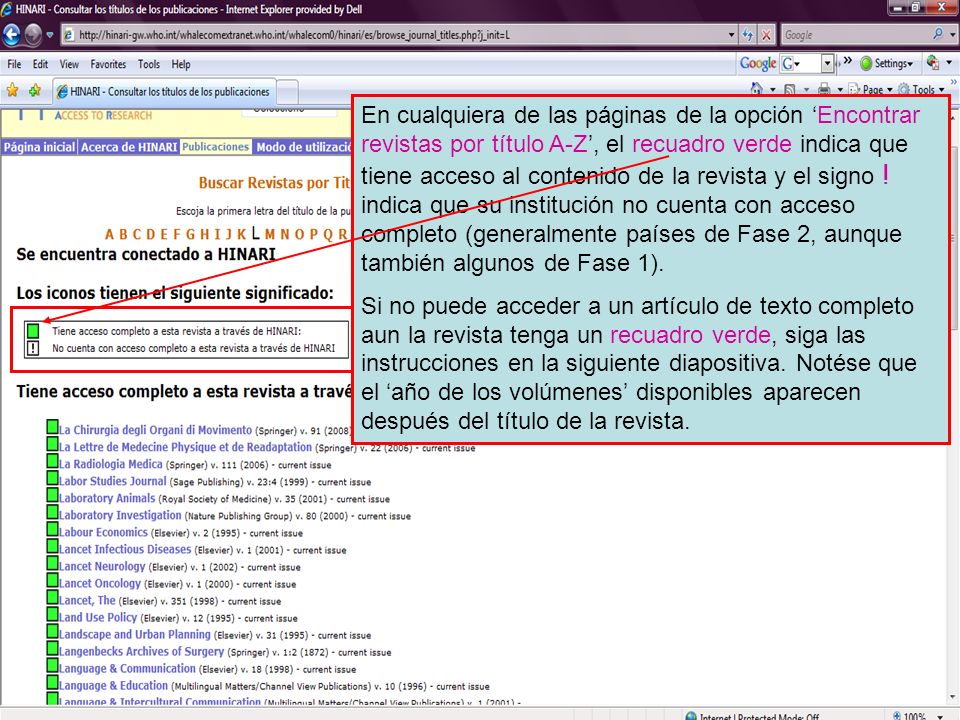Open the Page dropdown menu
960x720 pixels.
pyautogui.click(x=871, y=89)
